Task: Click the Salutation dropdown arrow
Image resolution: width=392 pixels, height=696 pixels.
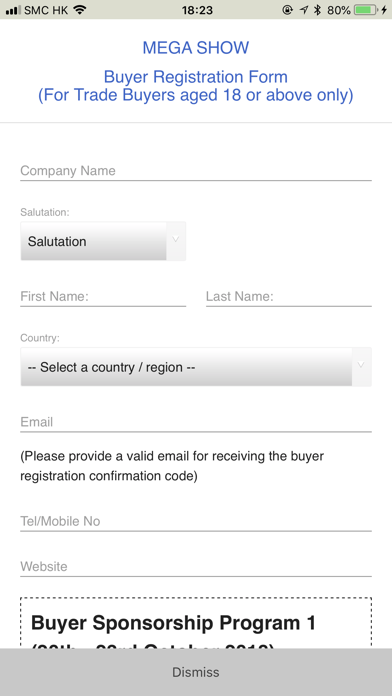Action: click(x=176, y=240)
